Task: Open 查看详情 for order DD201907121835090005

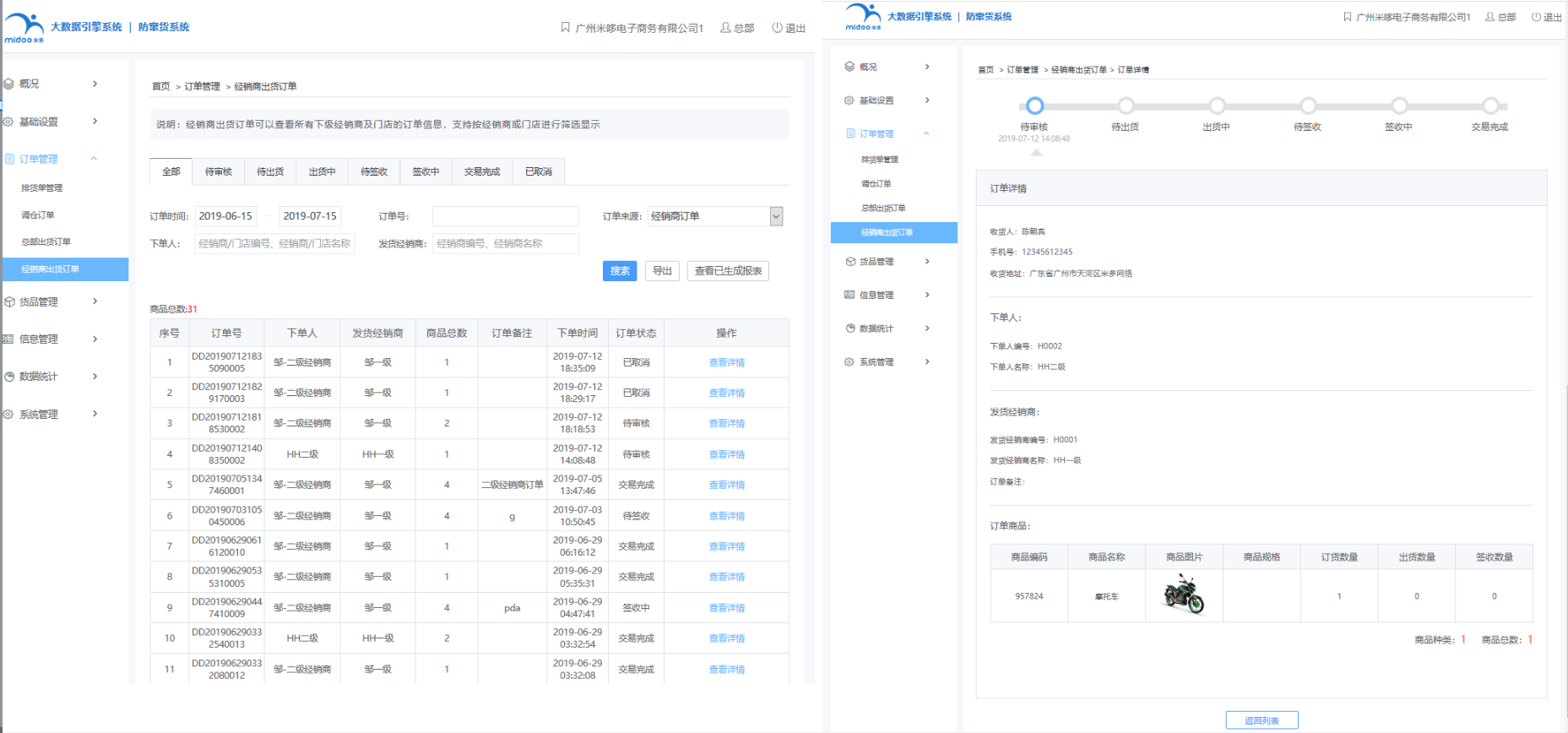Action: tap(726, 362)
